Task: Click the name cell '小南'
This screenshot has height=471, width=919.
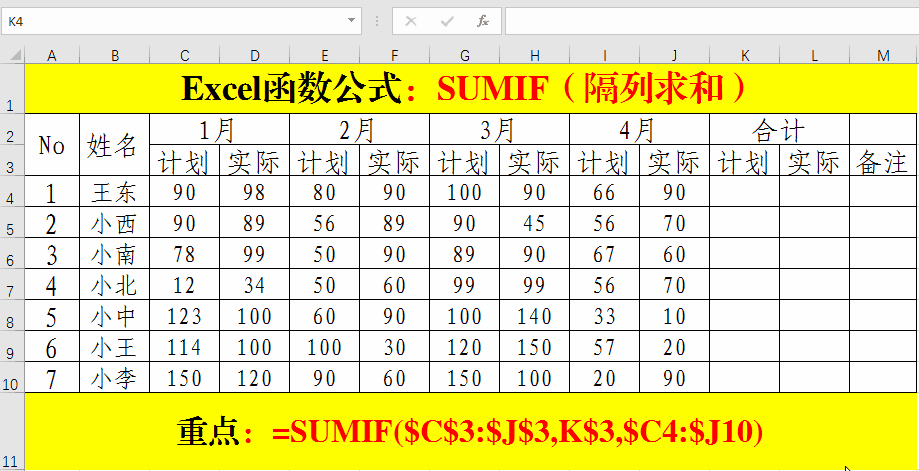Action: tap(115, 253)
